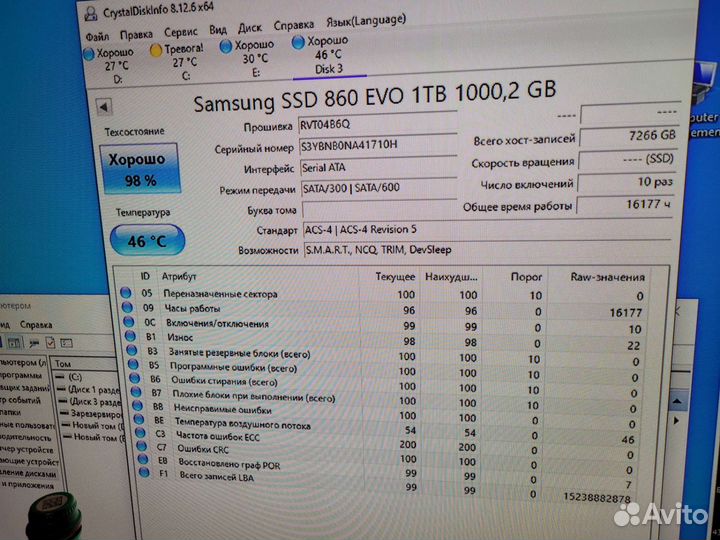Select the Часы работы attribute row
Screen dimensions: 720x540
(385, 310)
